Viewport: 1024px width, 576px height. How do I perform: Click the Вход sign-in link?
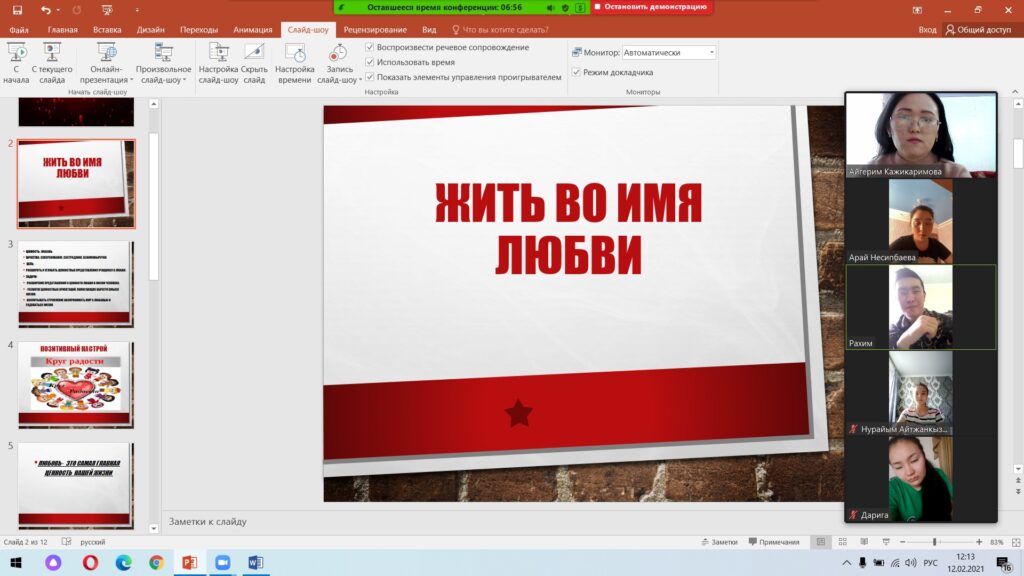[x=927, y=29]
